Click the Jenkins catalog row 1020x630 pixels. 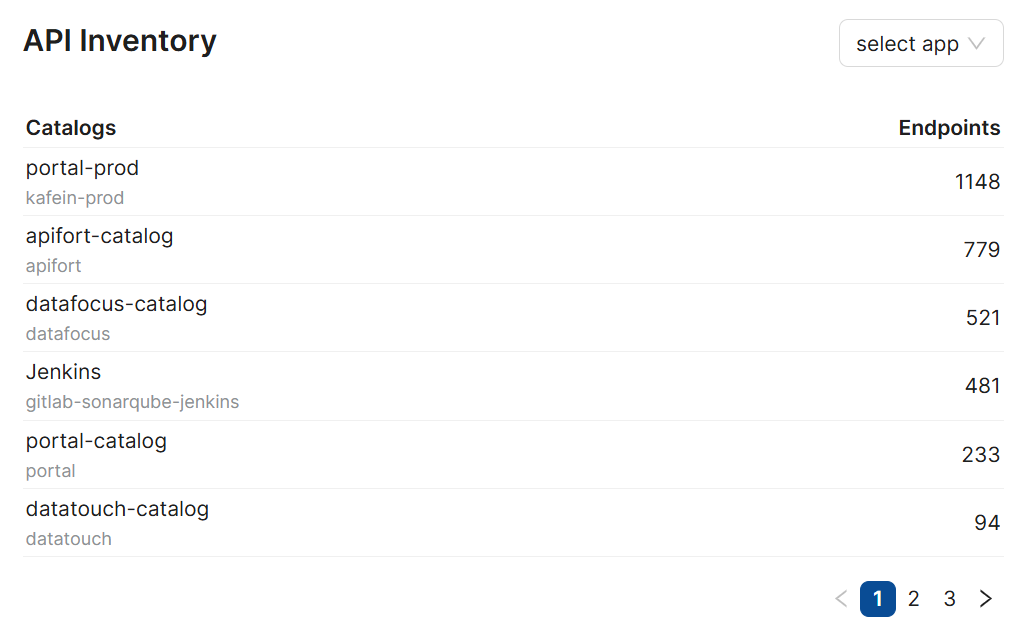coord(63,372)
